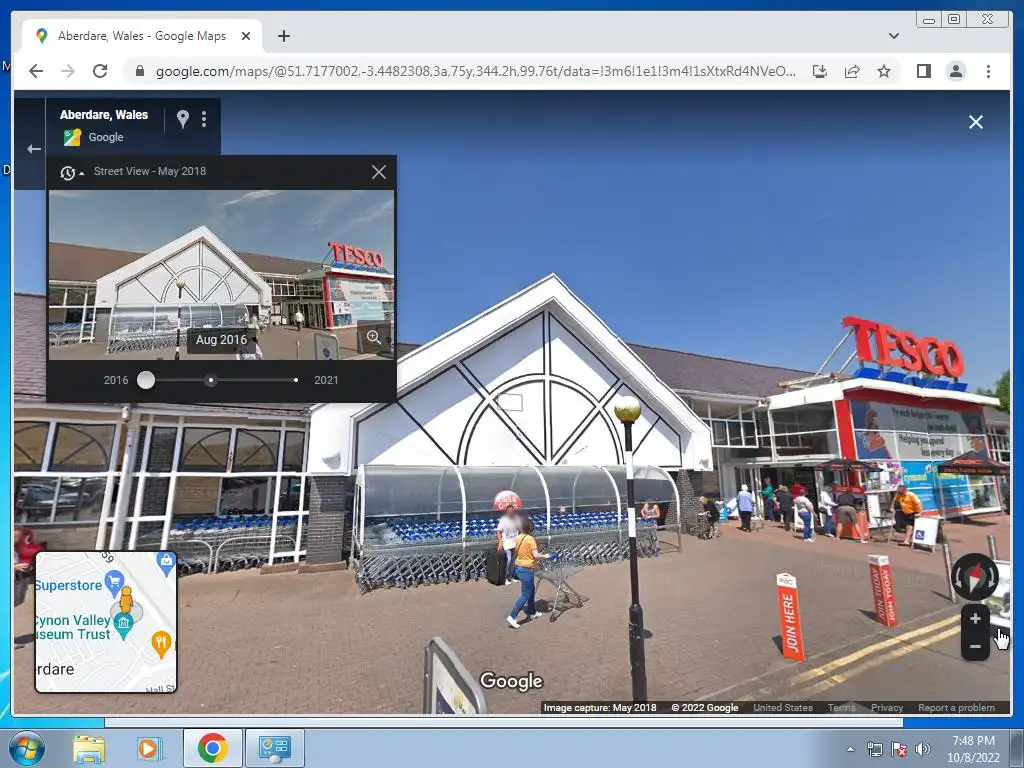Click the Cynon Valley Museum pin
The image size is (1024, 768).
click(123, 626)
